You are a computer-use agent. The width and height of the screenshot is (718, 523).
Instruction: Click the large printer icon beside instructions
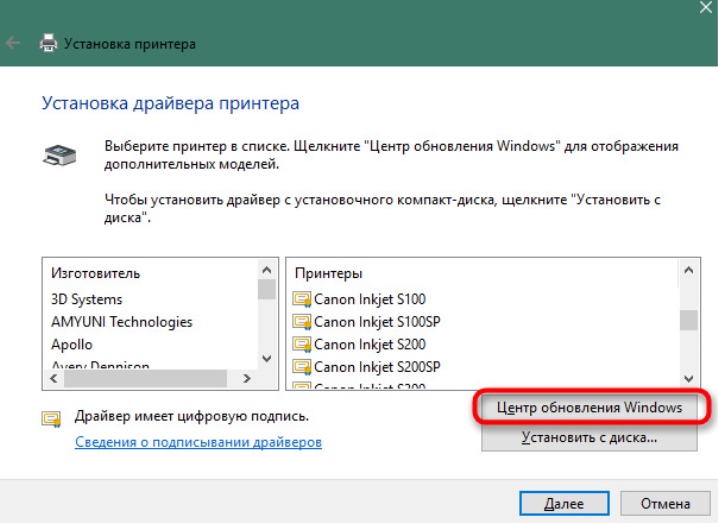click(59, 155)
